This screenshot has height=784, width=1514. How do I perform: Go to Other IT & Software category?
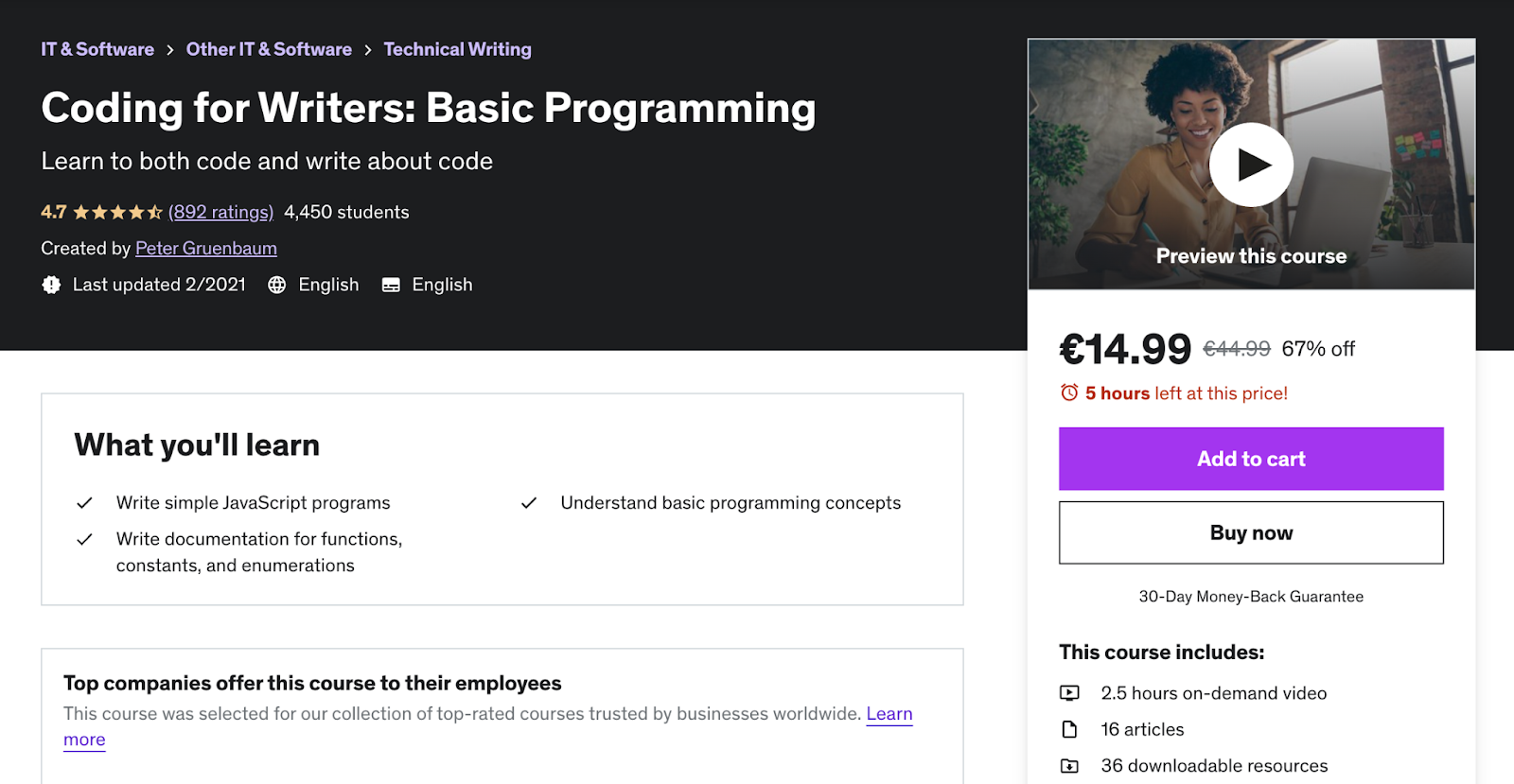[x=269, y=49]
